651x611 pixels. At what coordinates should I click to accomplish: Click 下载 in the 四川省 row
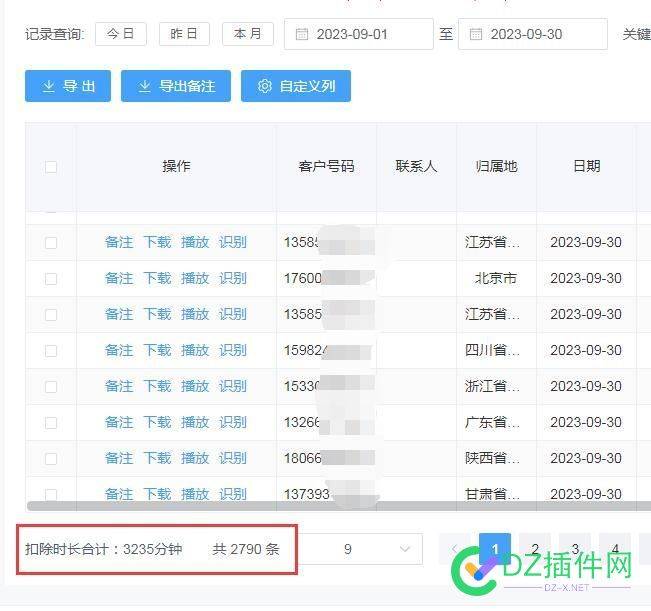point(157,350)
